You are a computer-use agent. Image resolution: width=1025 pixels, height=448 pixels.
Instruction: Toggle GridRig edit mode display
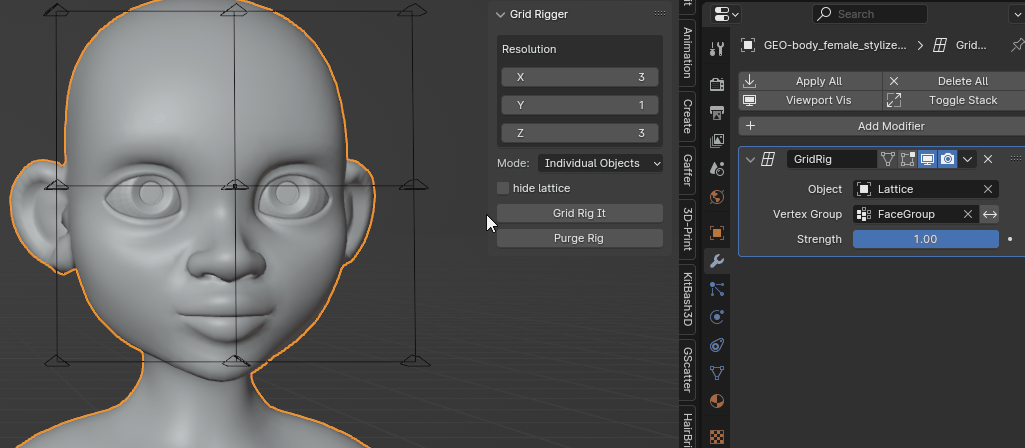[x=907, y=159]
